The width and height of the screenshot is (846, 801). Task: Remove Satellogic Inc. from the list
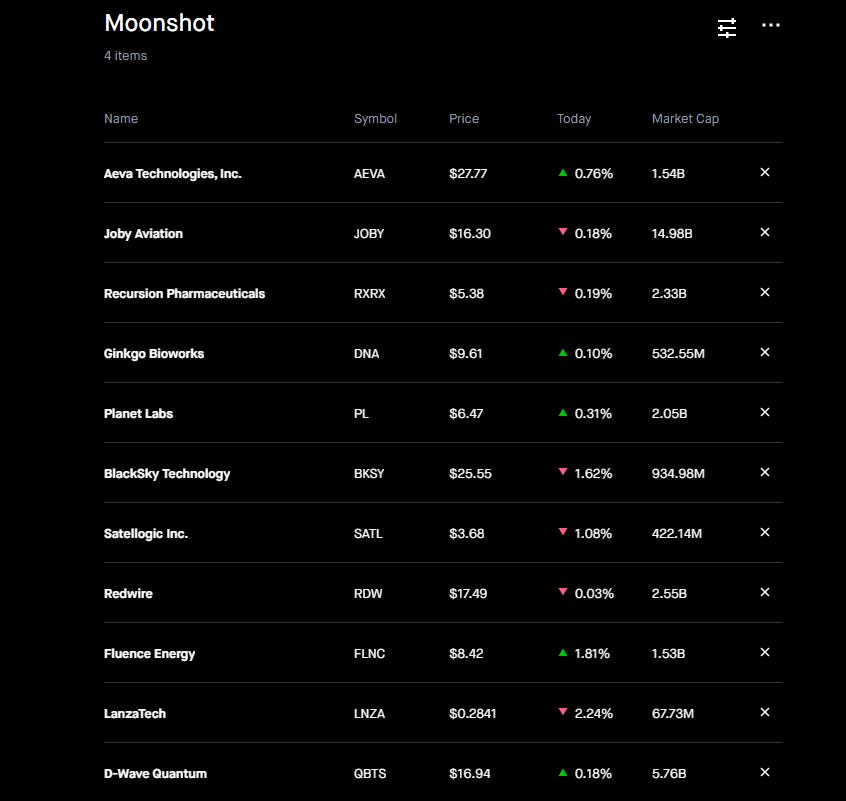coord(765,532)
